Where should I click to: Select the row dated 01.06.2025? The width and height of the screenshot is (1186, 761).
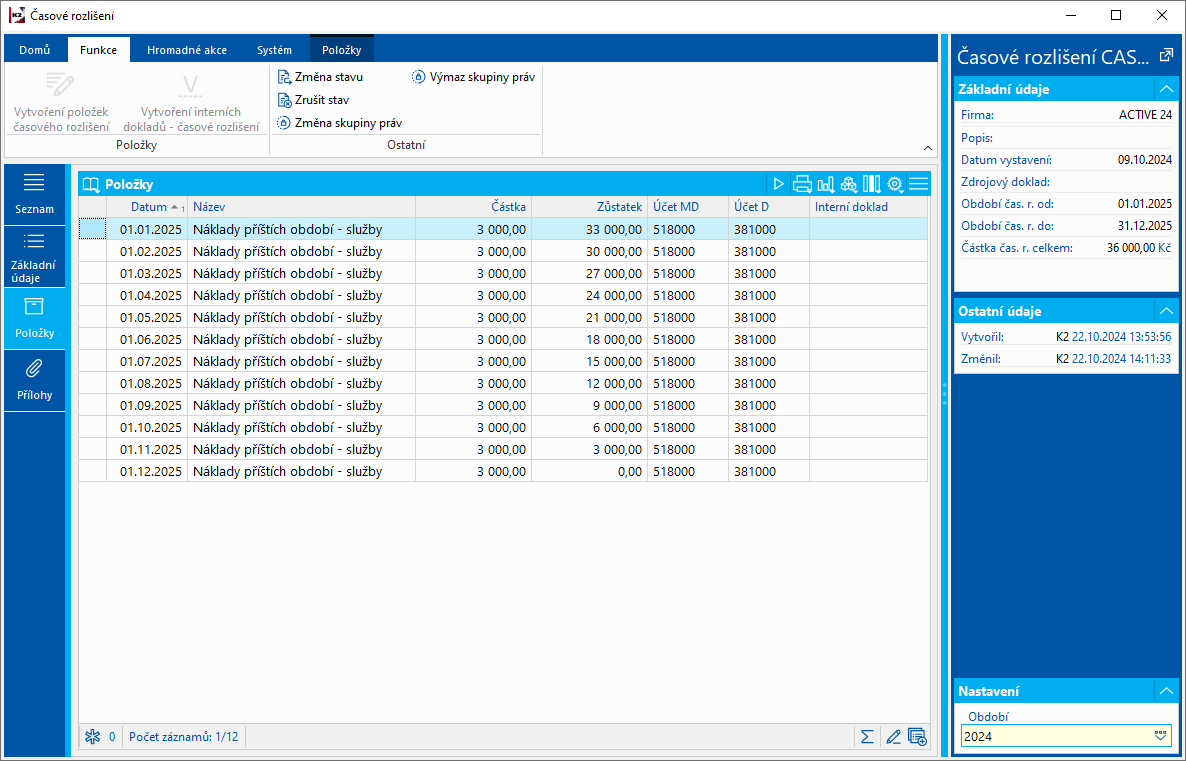pyautogui.click(x=503, y=339)
